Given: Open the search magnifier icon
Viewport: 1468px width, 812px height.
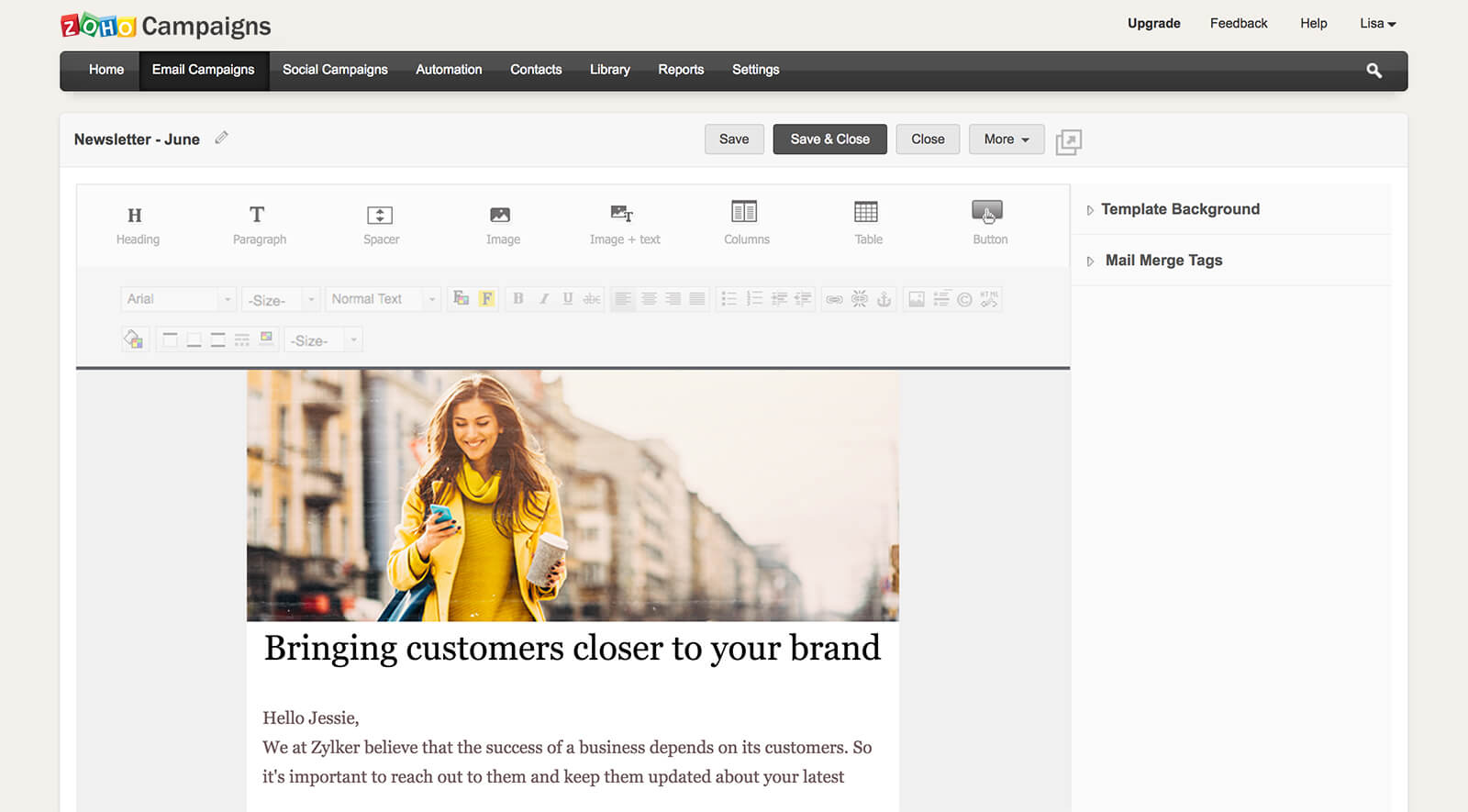Looking at the screenshot, I should 1373,71.
